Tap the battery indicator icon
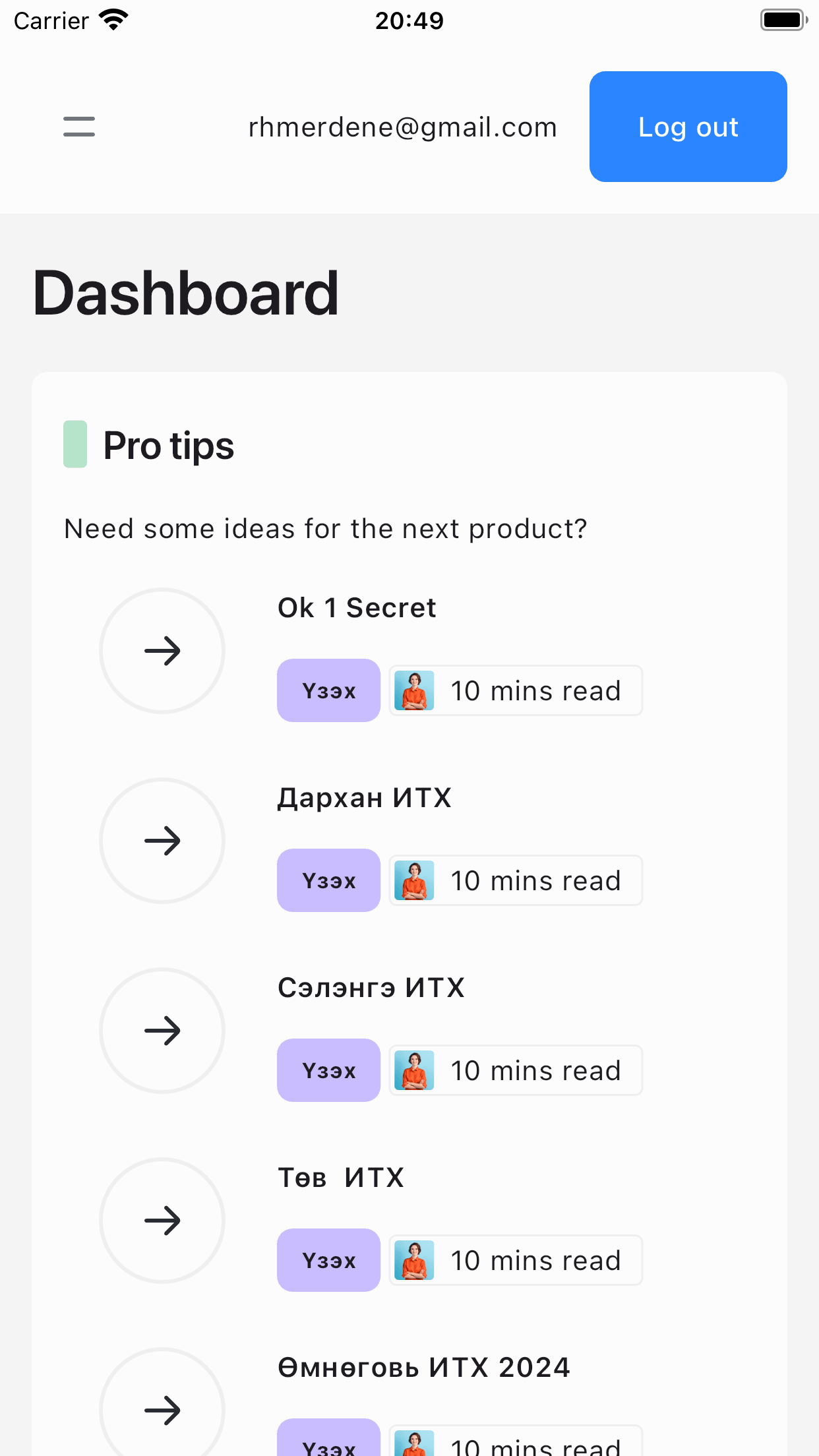The image size is (819, 1456). click(784, 20)
